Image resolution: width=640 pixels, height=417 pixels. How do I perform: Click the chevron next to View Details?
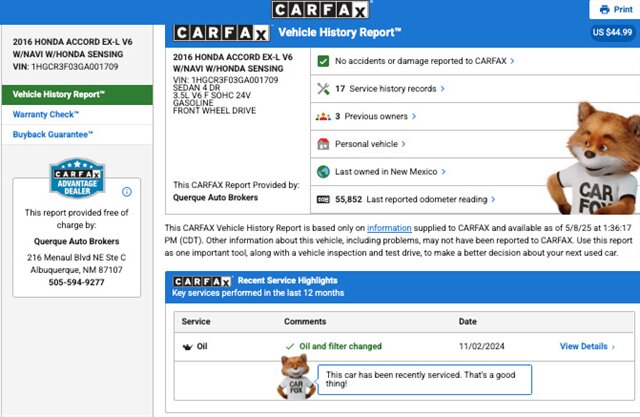613,347
